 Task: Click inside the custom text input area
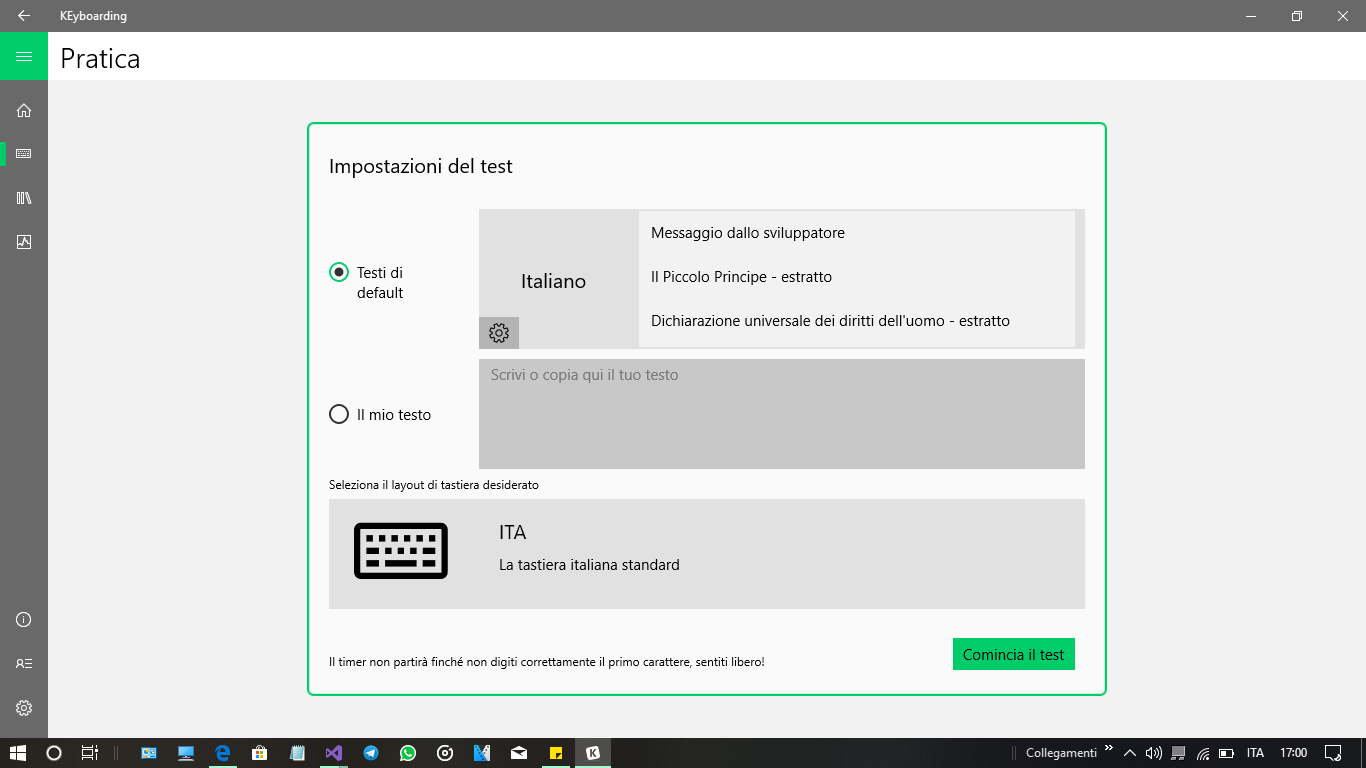click(781, 414)
